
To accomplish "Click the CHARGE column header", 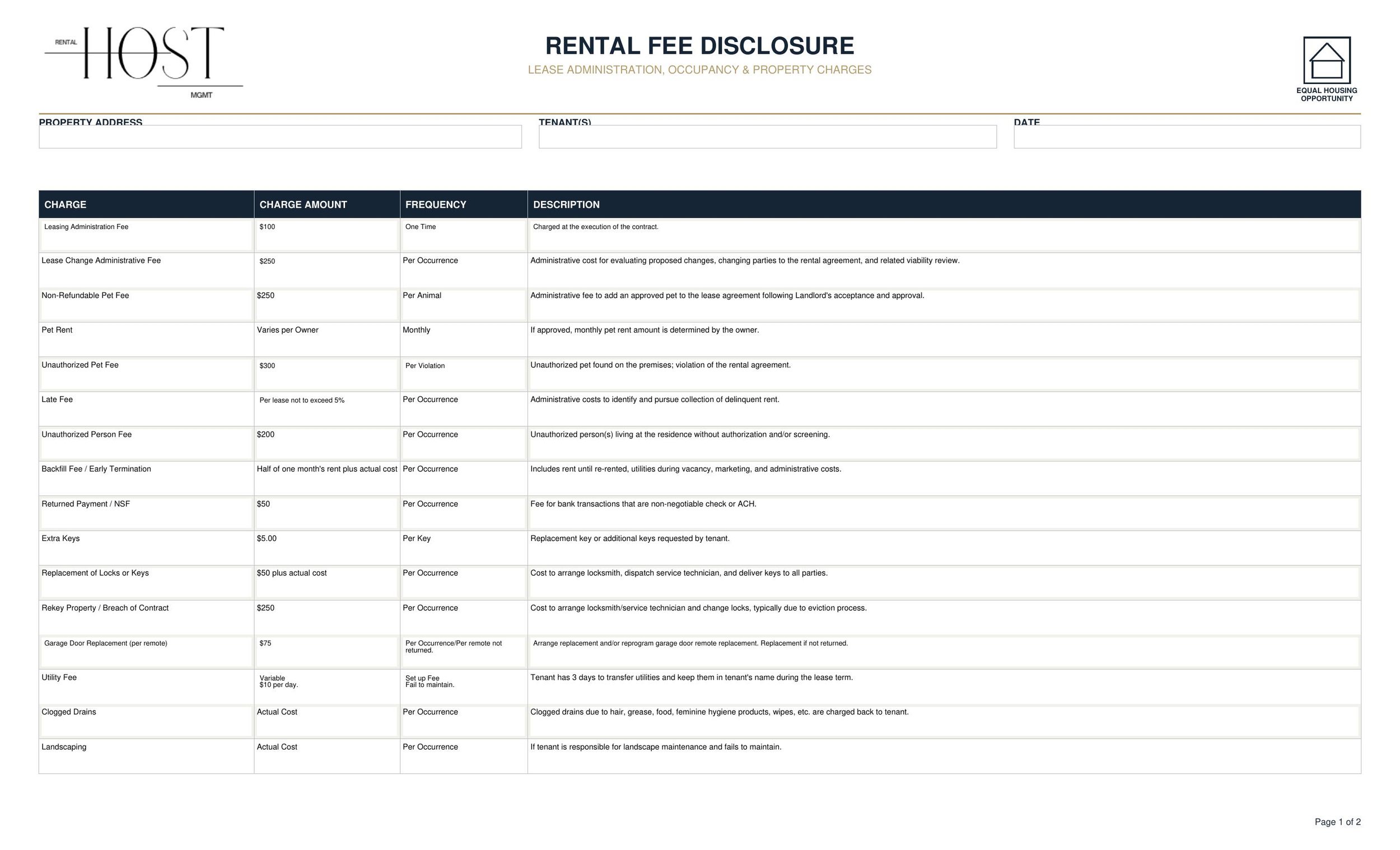I will click(x=147, y=204).
